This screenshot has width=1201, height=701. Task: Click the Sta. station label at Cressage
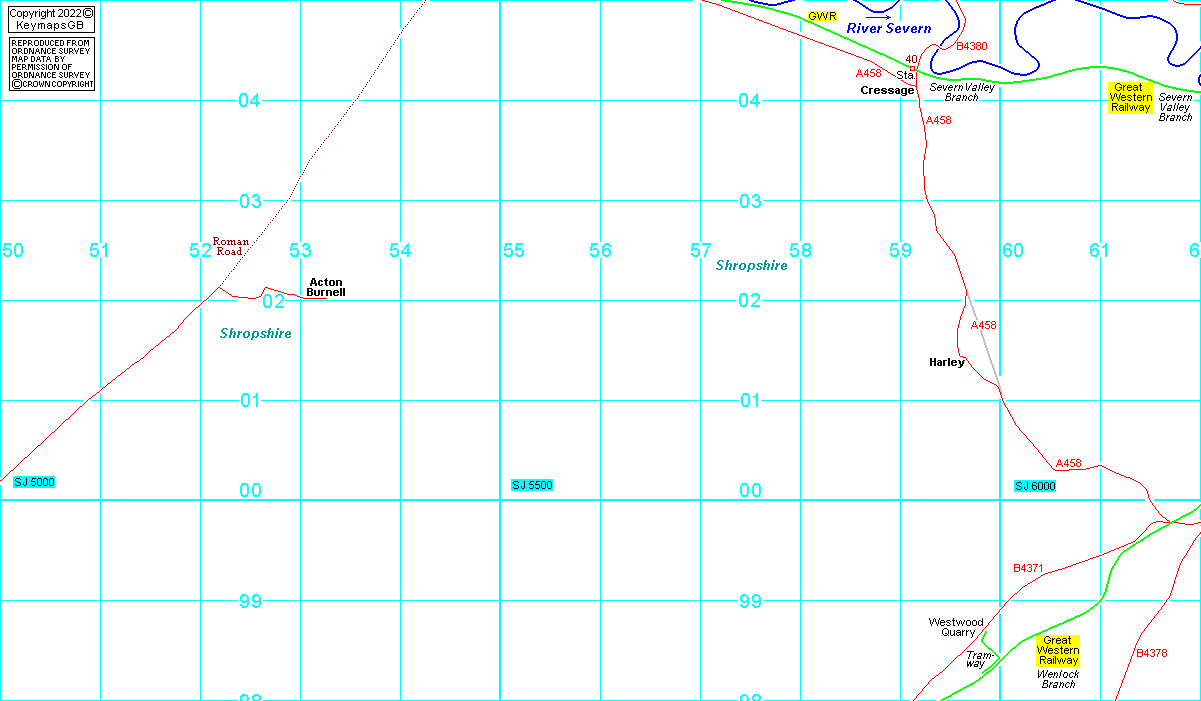click(x=905, y=75)
